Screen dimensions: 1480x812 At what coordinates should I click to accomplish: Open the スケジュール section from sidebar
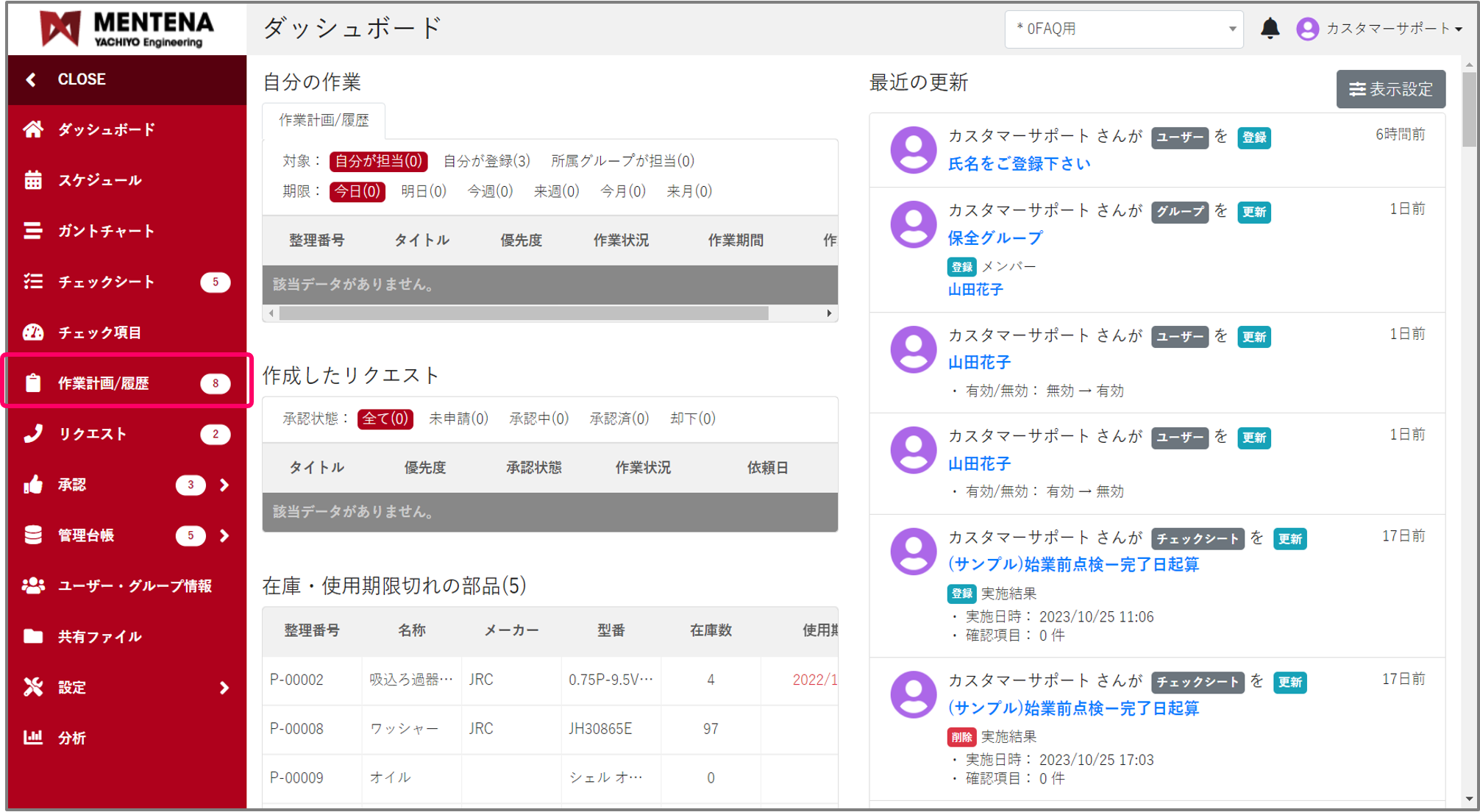click(x=99, y=179)
